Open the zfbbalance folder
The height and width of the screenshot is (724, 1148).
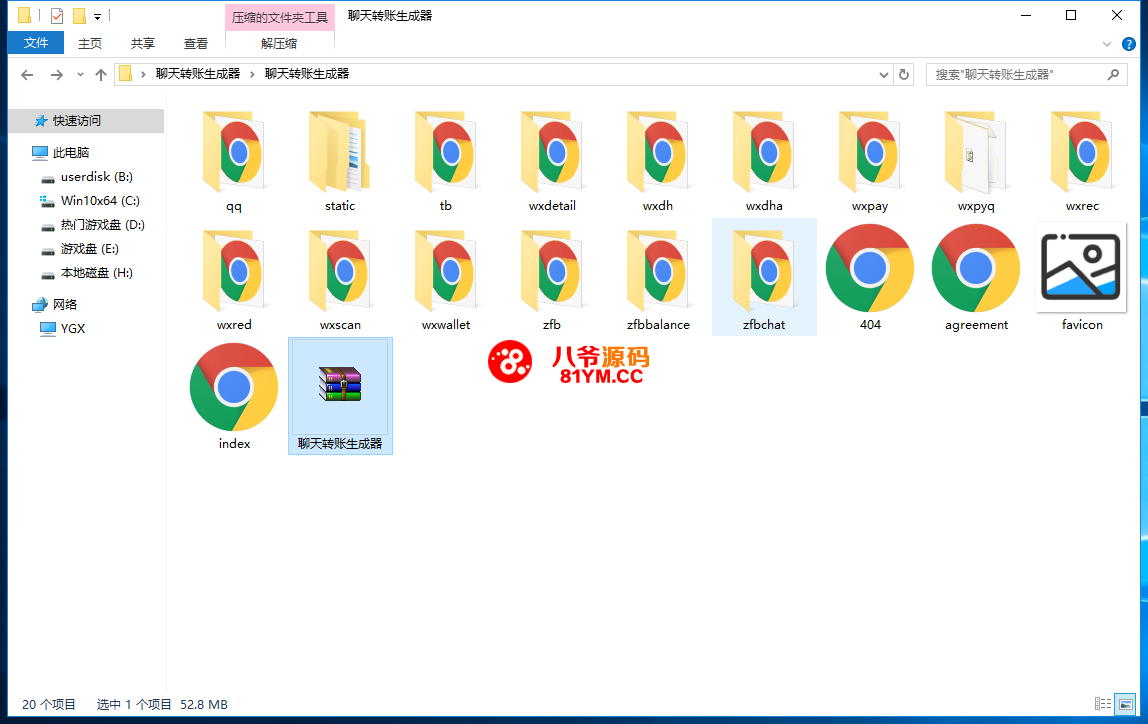point(658,271)
